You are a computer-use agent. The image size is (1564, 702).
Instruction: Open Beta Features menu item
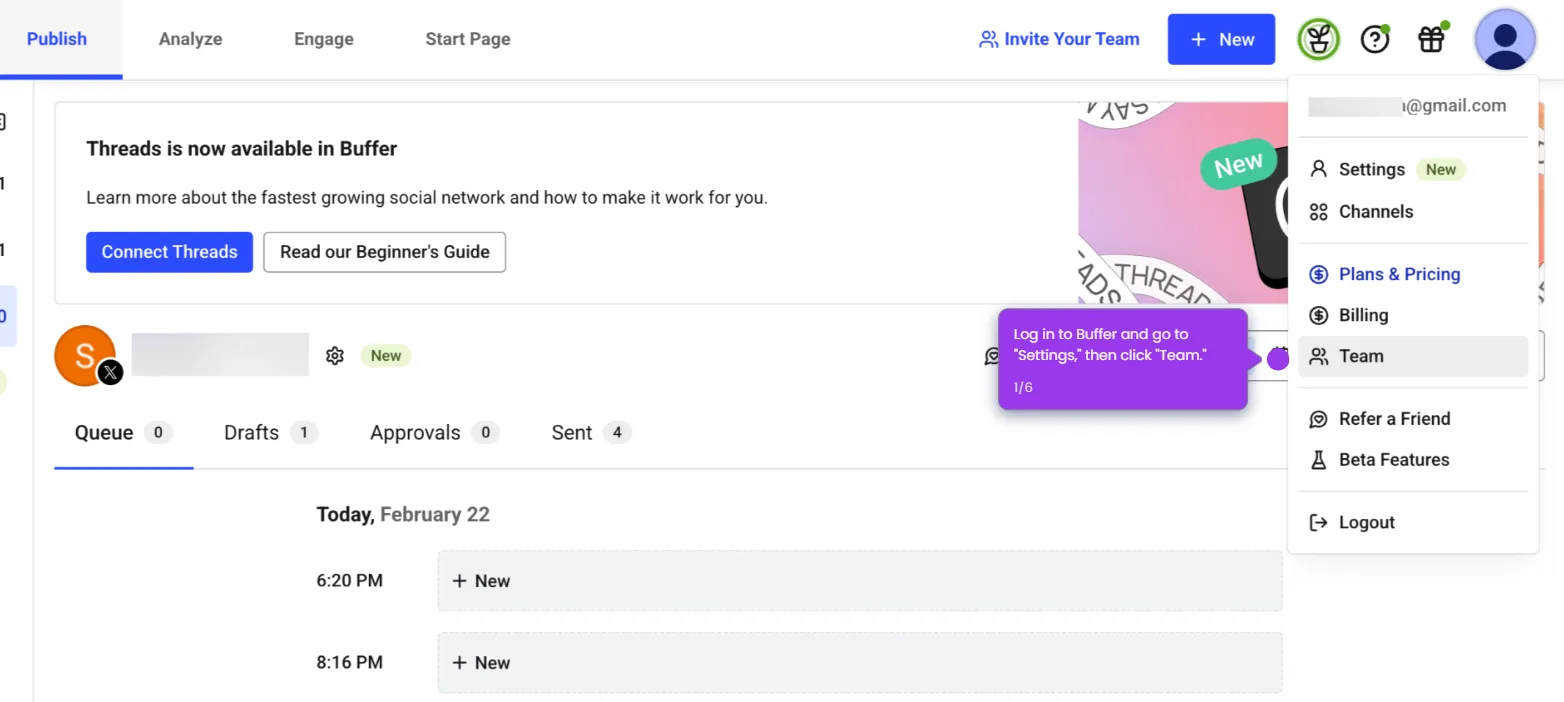click(x=1413, y=460)
